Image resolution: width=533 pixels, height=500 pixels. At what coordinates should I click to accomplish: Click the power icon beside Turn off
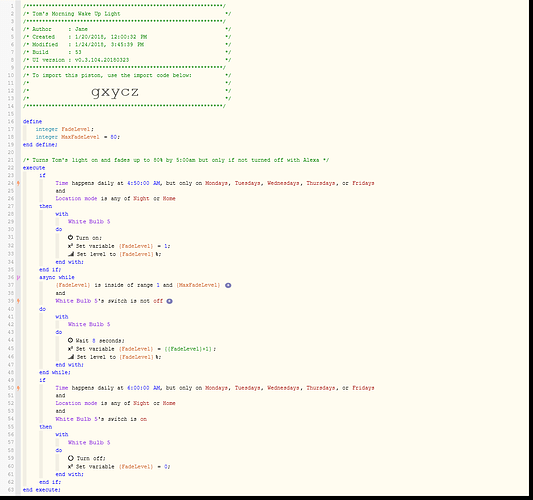coord(71,458)
